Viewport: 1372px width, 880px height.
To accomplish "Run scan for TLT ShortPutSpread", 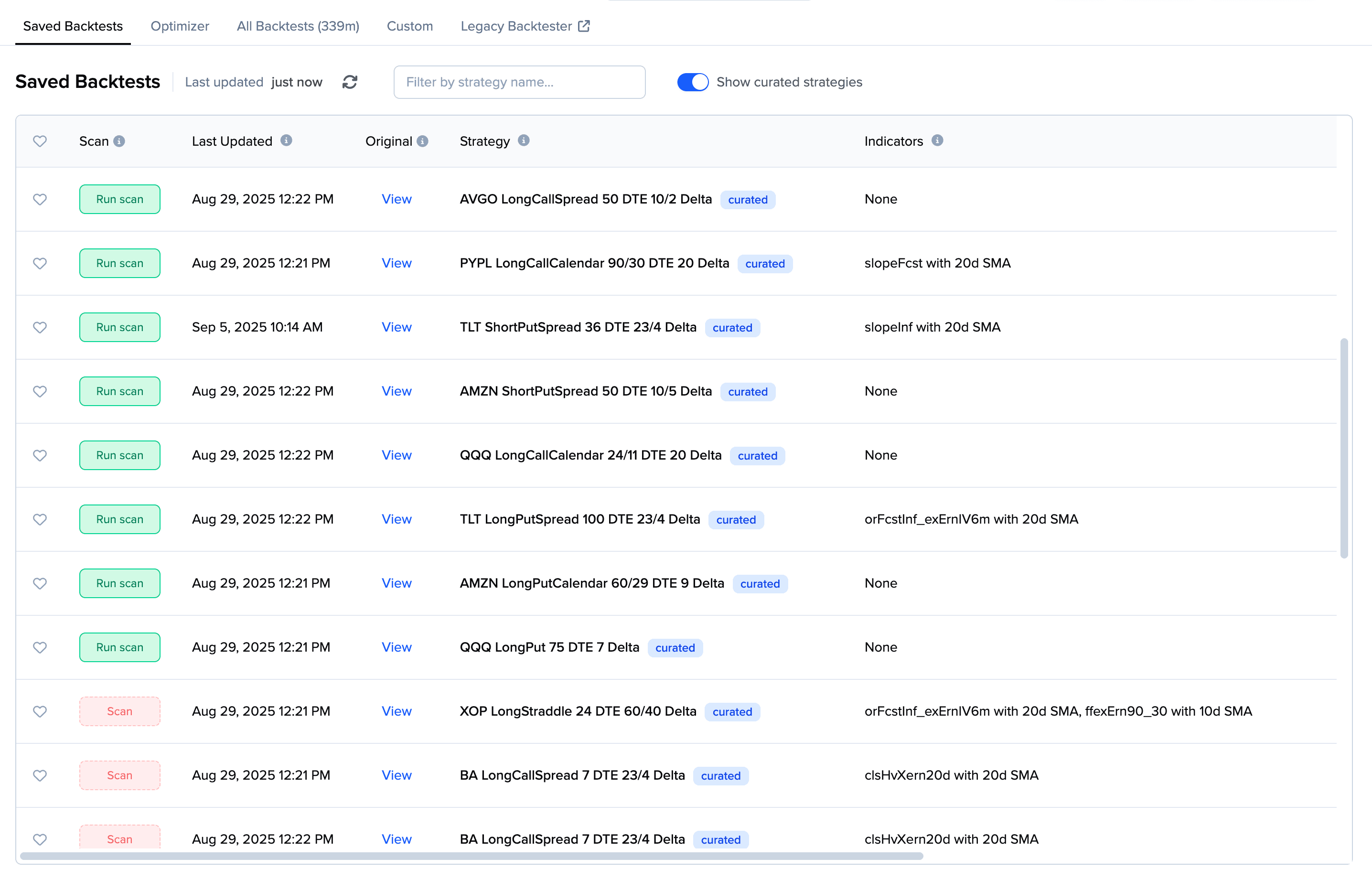I will tap(120, 327).
